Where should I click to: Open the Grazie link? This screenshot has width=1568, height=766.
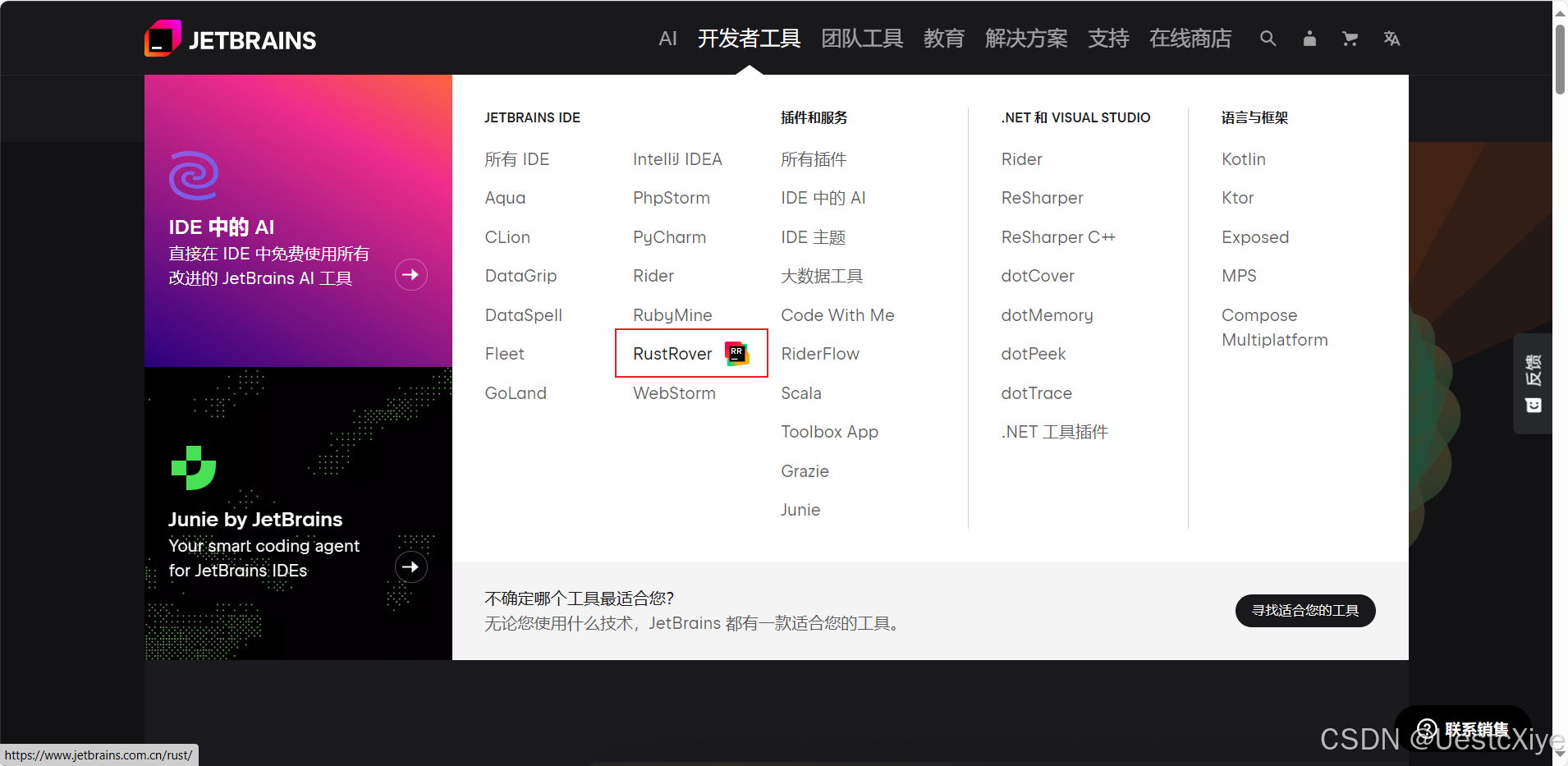[805, 471]
